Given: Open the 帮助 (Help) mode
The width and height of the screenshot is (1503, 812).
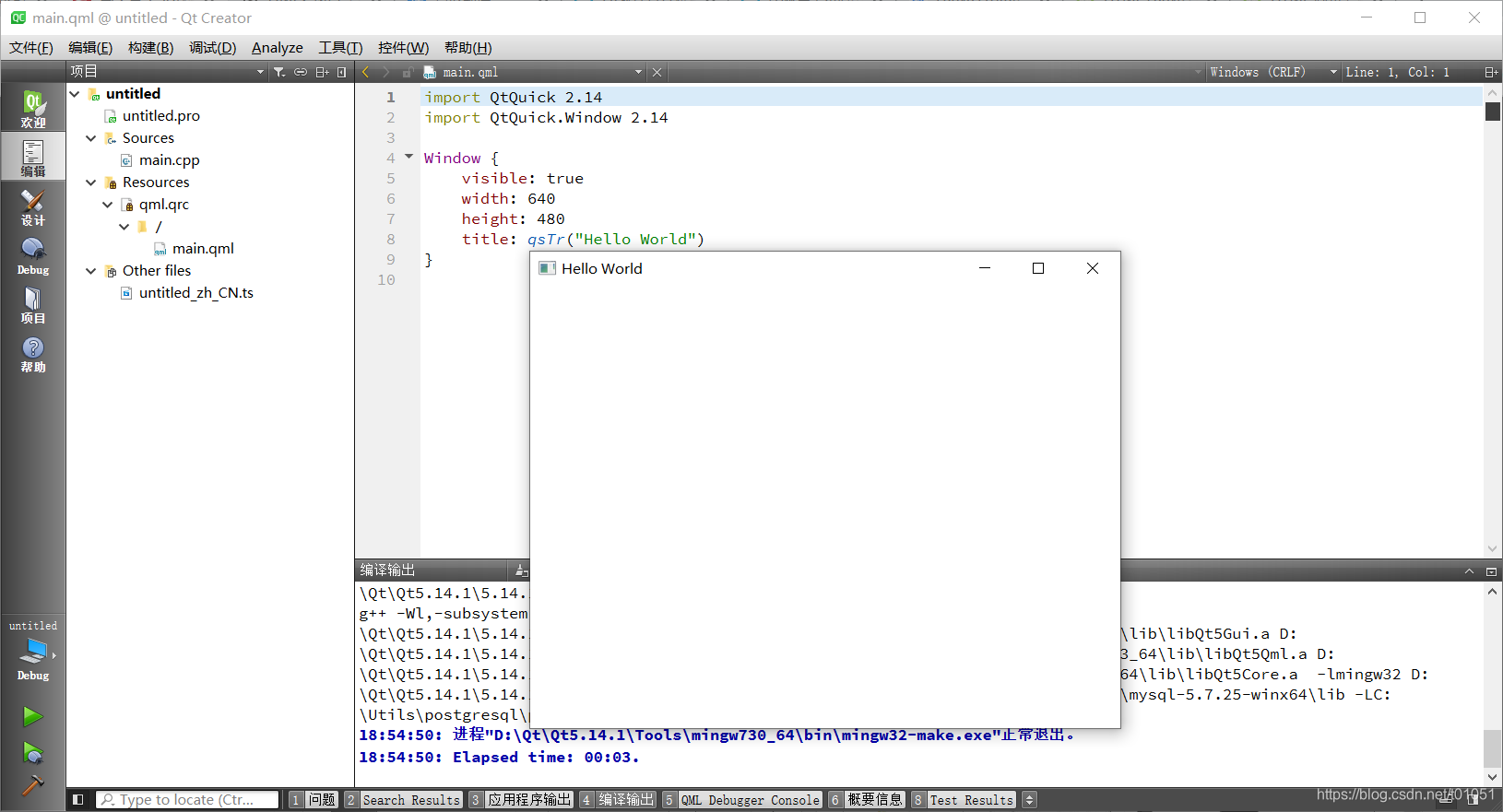Looking at the screenshot, I should [x=33, y=354].
